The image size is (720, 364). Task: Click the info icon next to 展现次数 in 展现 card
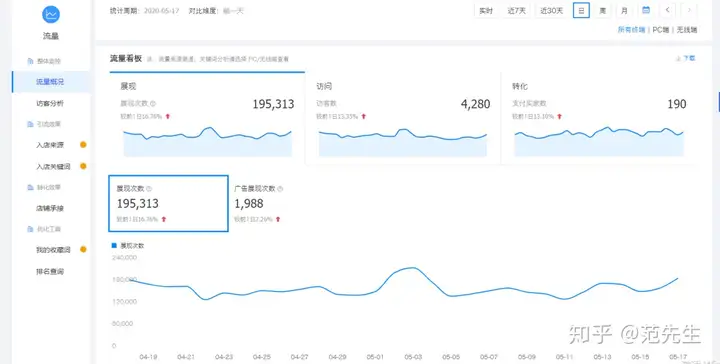click(153, 104)
